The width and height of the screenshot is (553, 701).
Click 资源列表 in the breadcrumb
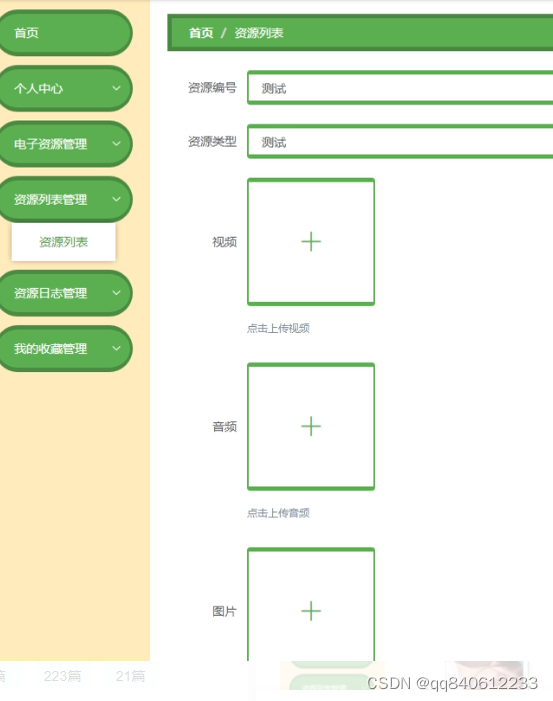pos(259,33)
